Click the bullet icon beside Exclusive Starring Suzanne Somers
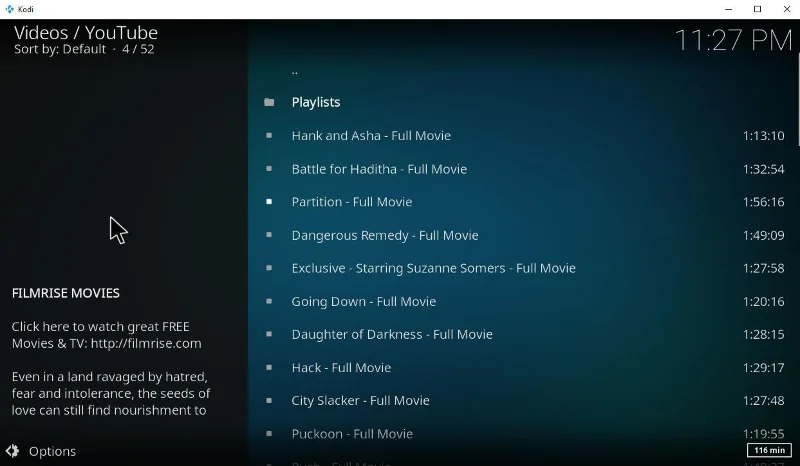The image size is (800, 466). click(x=269, y=268)
